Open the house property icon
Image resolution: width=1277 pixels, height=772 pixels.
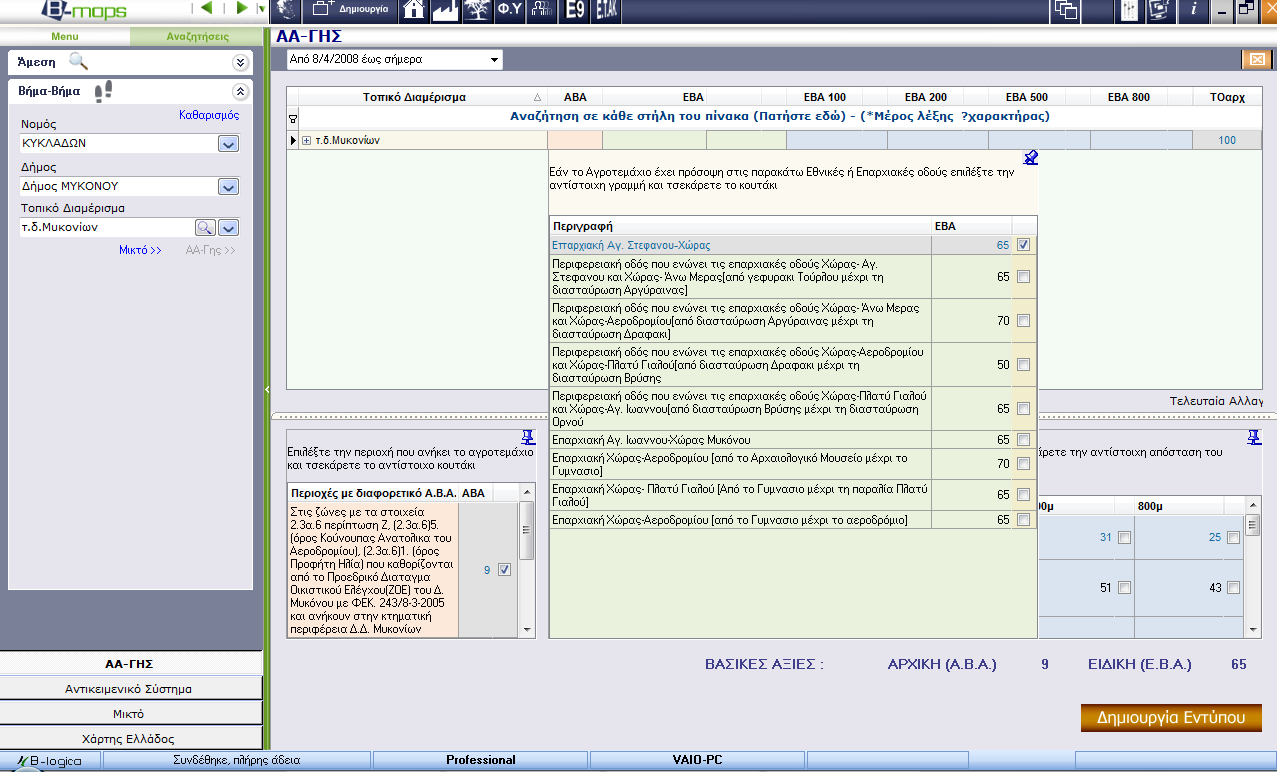[x=414, y=10]
